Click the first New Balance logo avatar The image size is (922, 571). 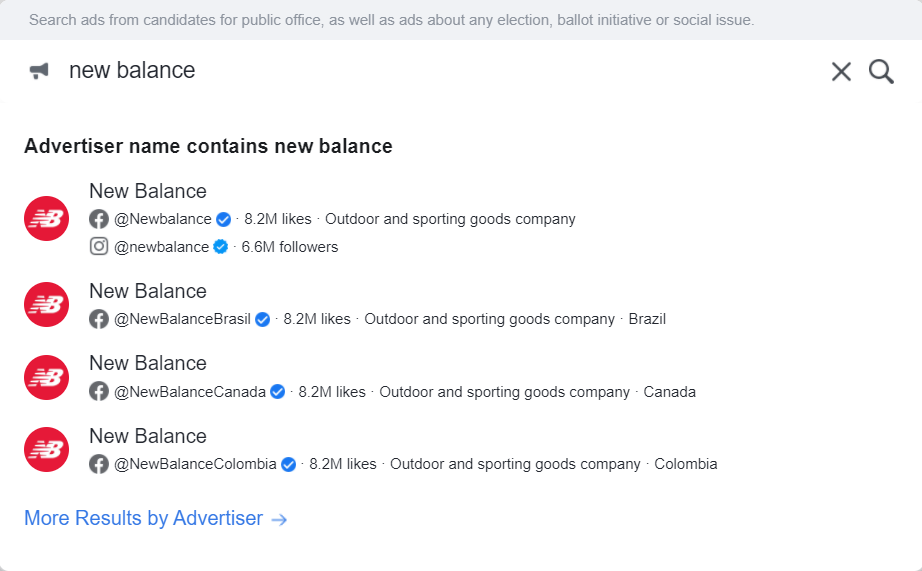(x=46, y=218)
